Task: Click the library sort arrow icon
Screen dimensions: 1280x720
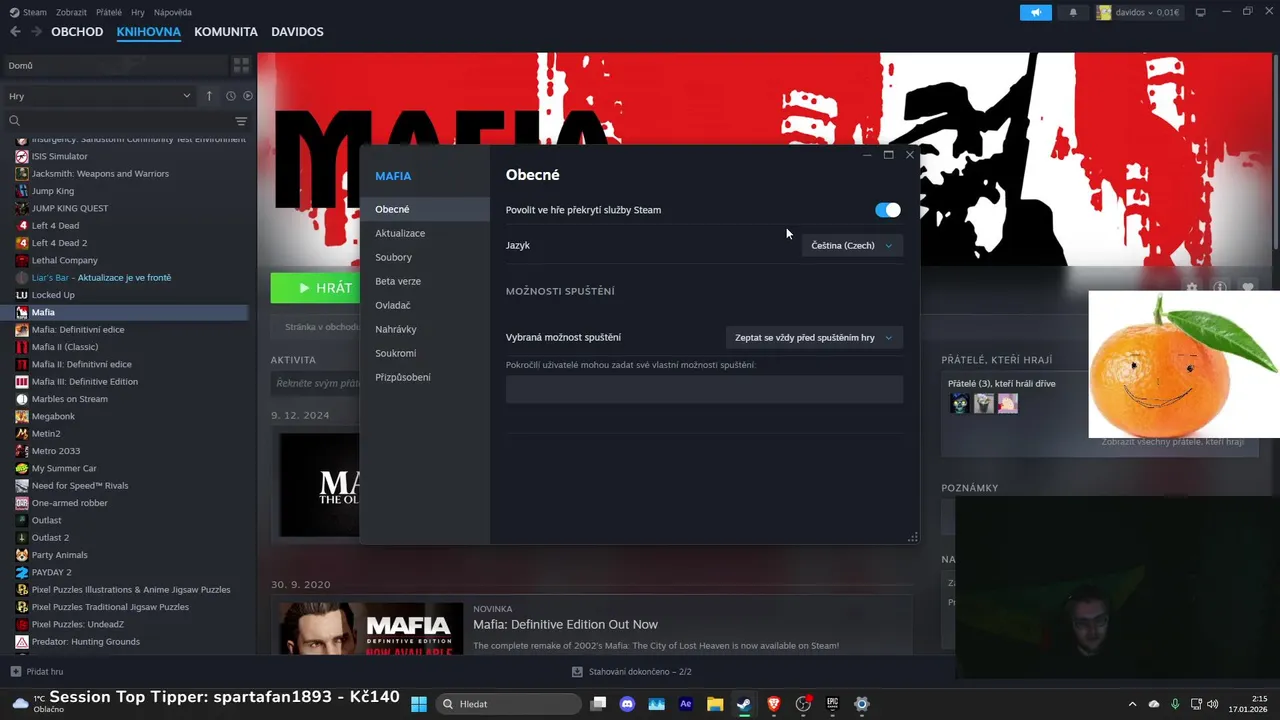Action: click(x=209, y=96)
